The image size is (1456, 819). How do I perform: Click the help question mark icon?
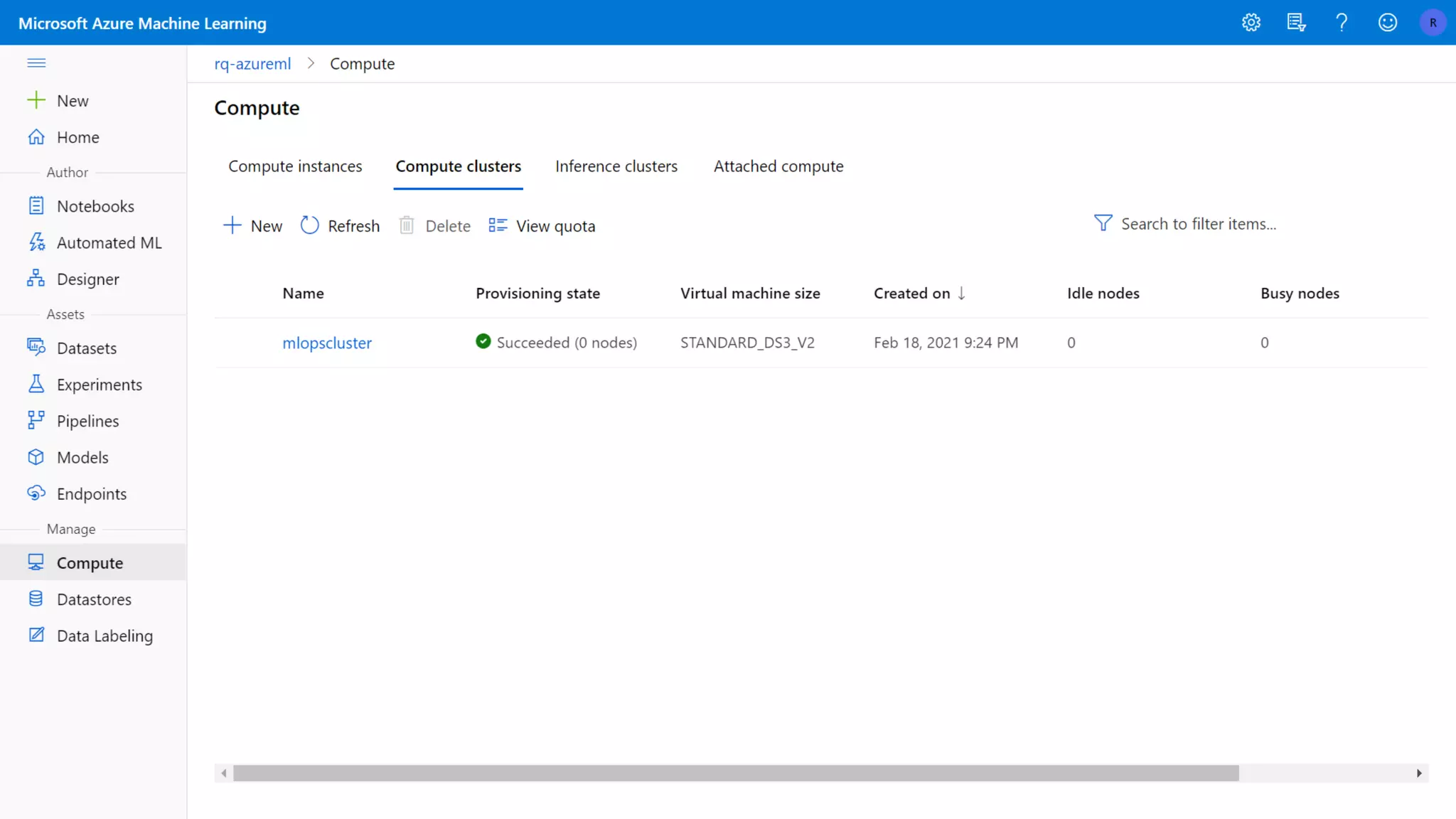pyautogui.click(x=1342, y=23)
